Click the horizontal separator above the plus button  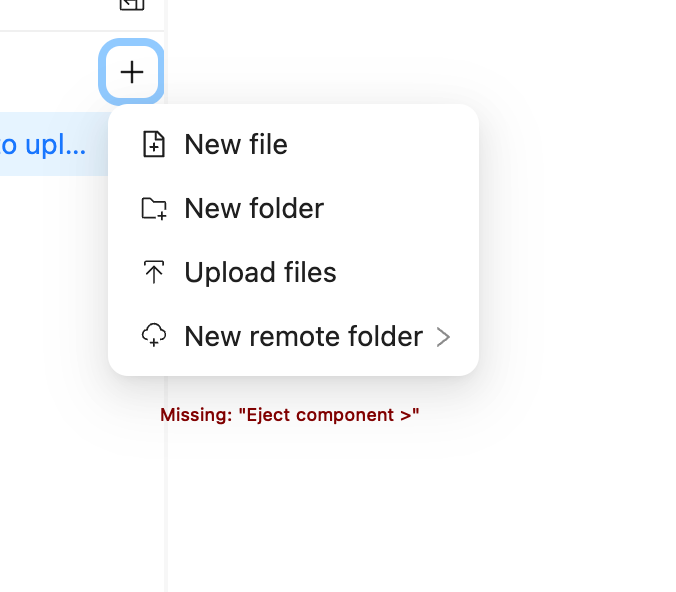click(x=60, y=31)
